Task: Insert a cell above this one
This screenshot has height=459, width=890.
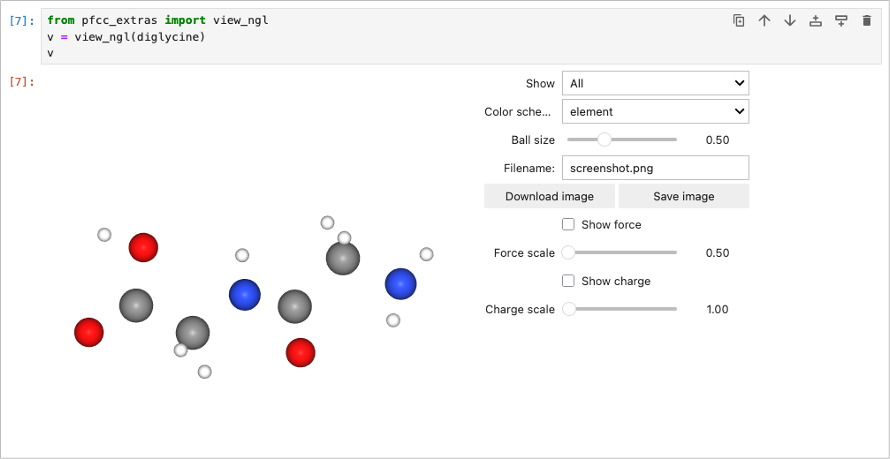Action: [x=815, y=20]
